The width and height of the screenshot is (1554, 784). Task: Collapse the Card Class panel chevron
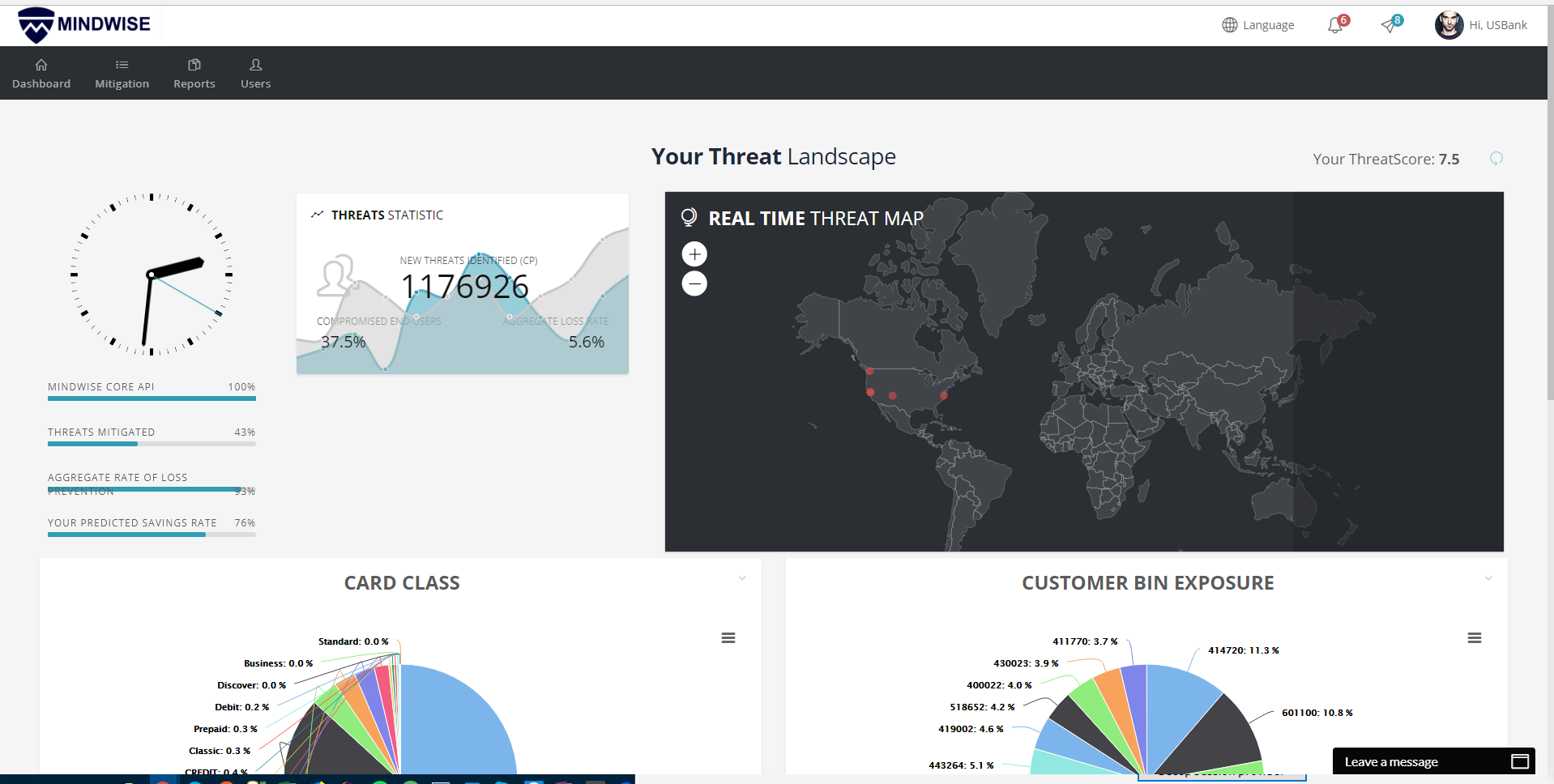[x=741, y=578]
